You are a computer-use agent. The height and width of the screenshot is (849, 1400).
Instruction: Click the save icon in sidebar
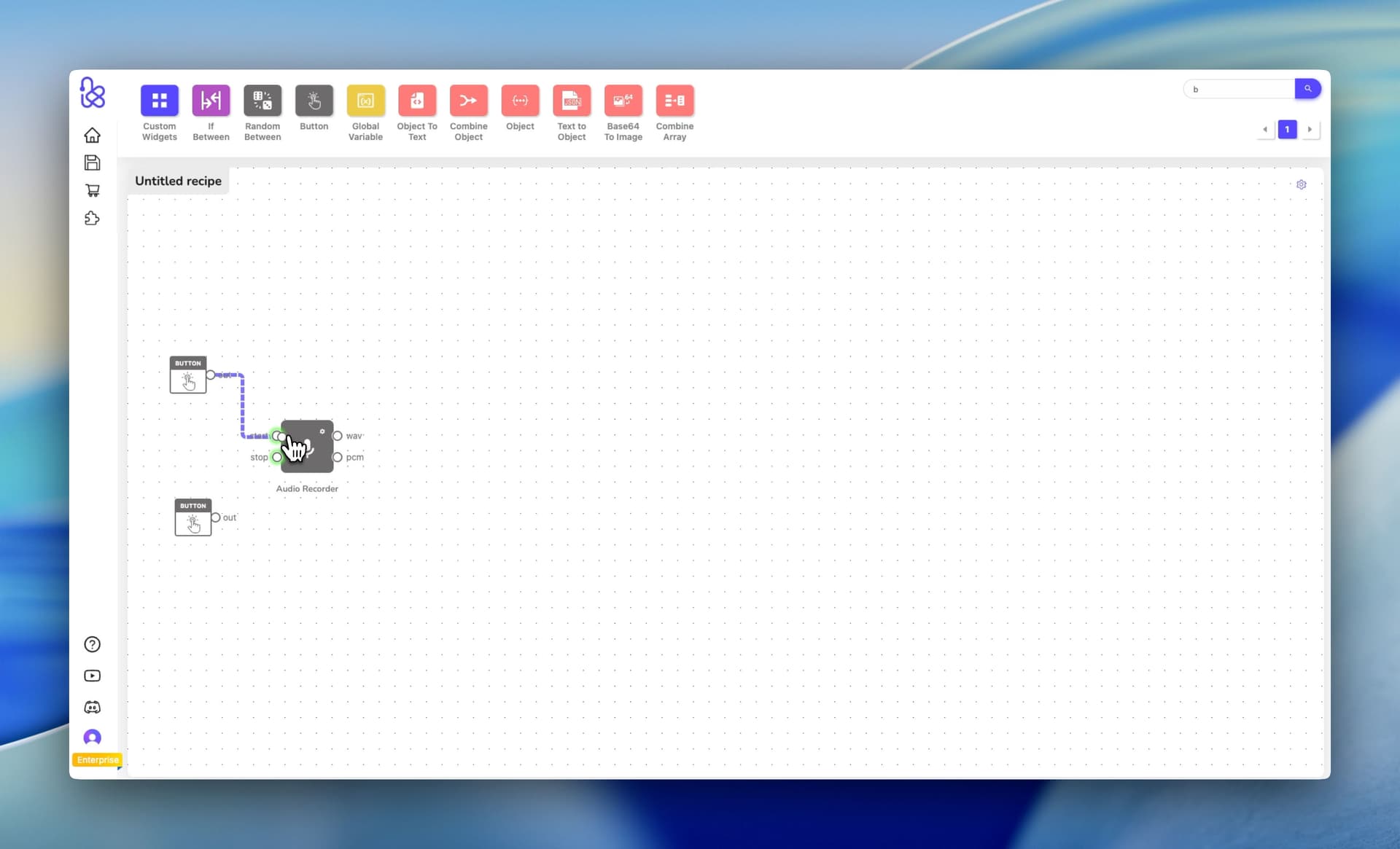point(92,163)
